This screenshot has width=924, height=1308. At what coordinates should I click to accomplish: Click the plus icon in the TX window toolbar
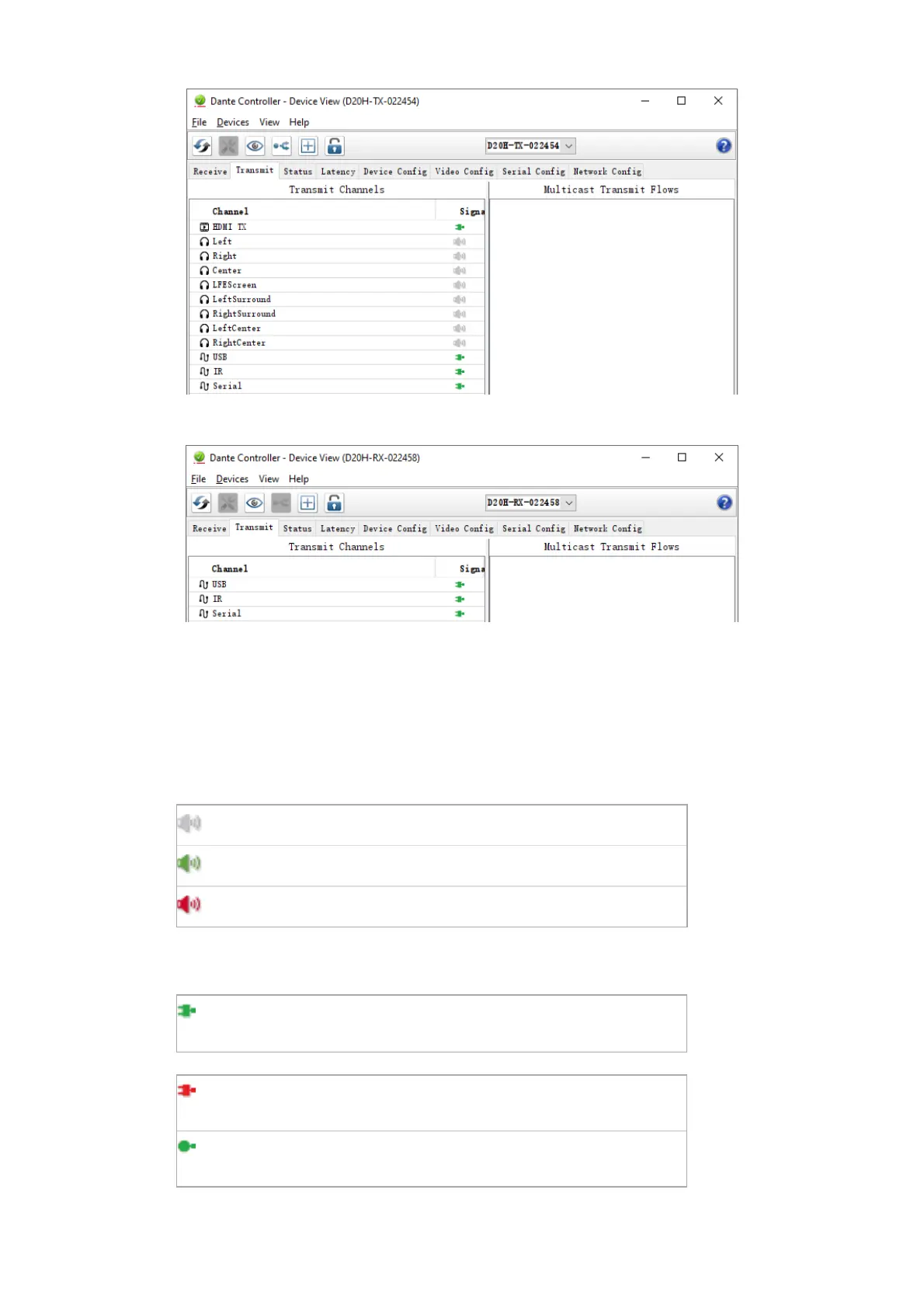pyautogui.click(x=308, y=146)
